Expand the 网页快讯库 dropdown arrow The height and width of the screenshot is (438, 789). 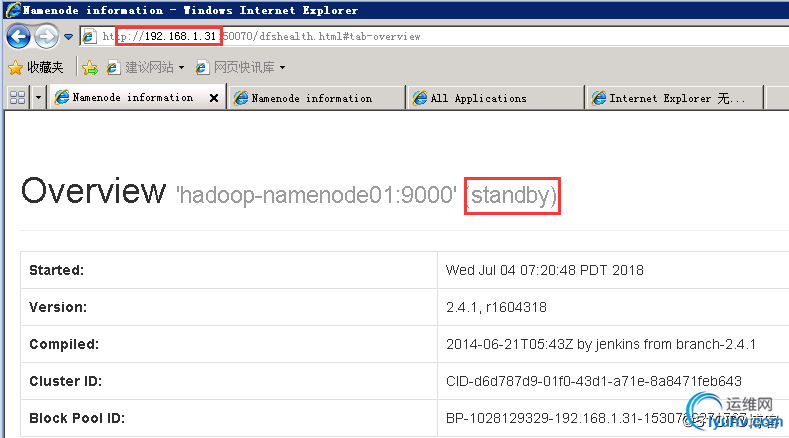point(282,67)
